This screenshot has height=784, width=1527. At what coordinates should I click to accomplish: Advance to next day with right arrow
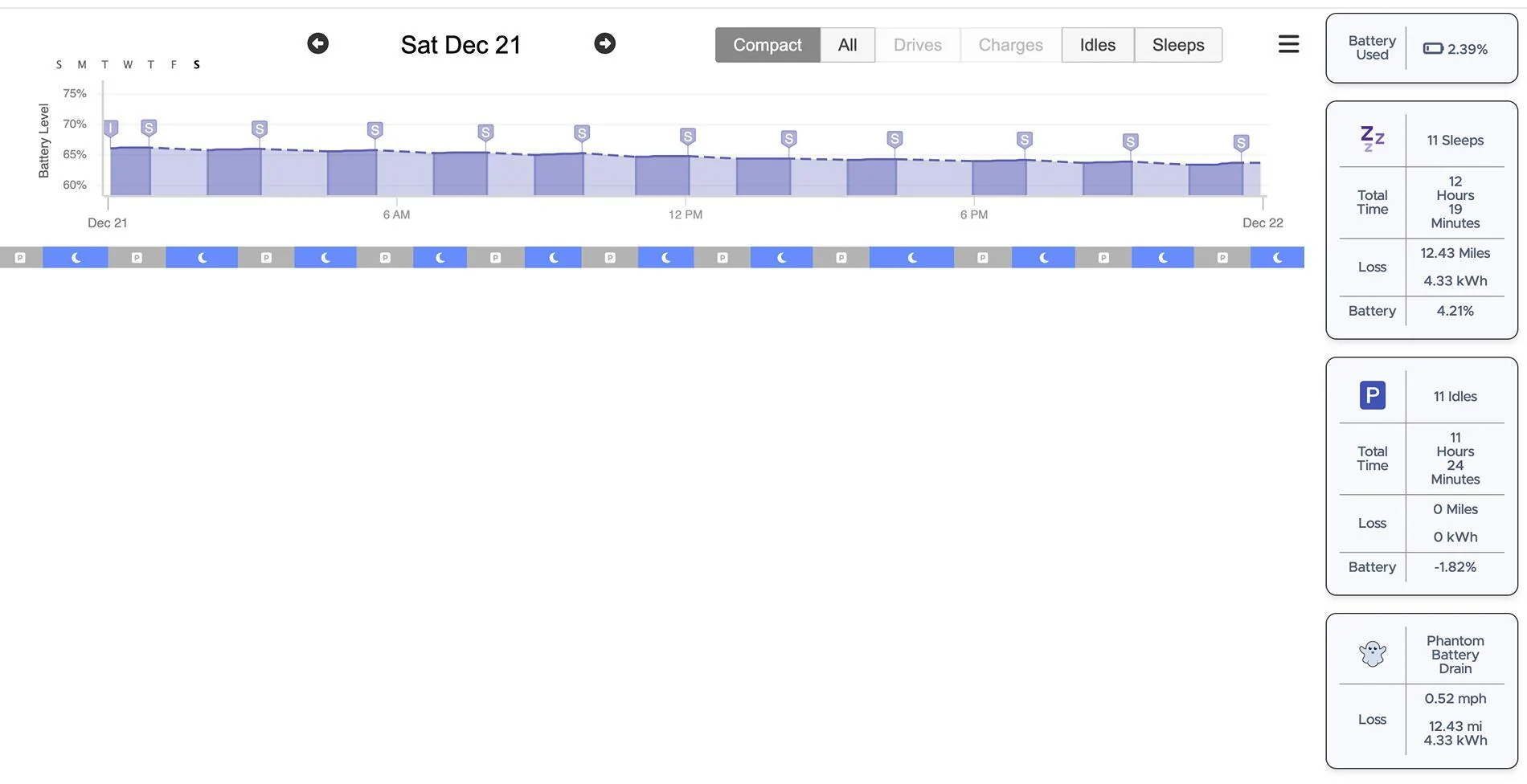pos(605,43)
